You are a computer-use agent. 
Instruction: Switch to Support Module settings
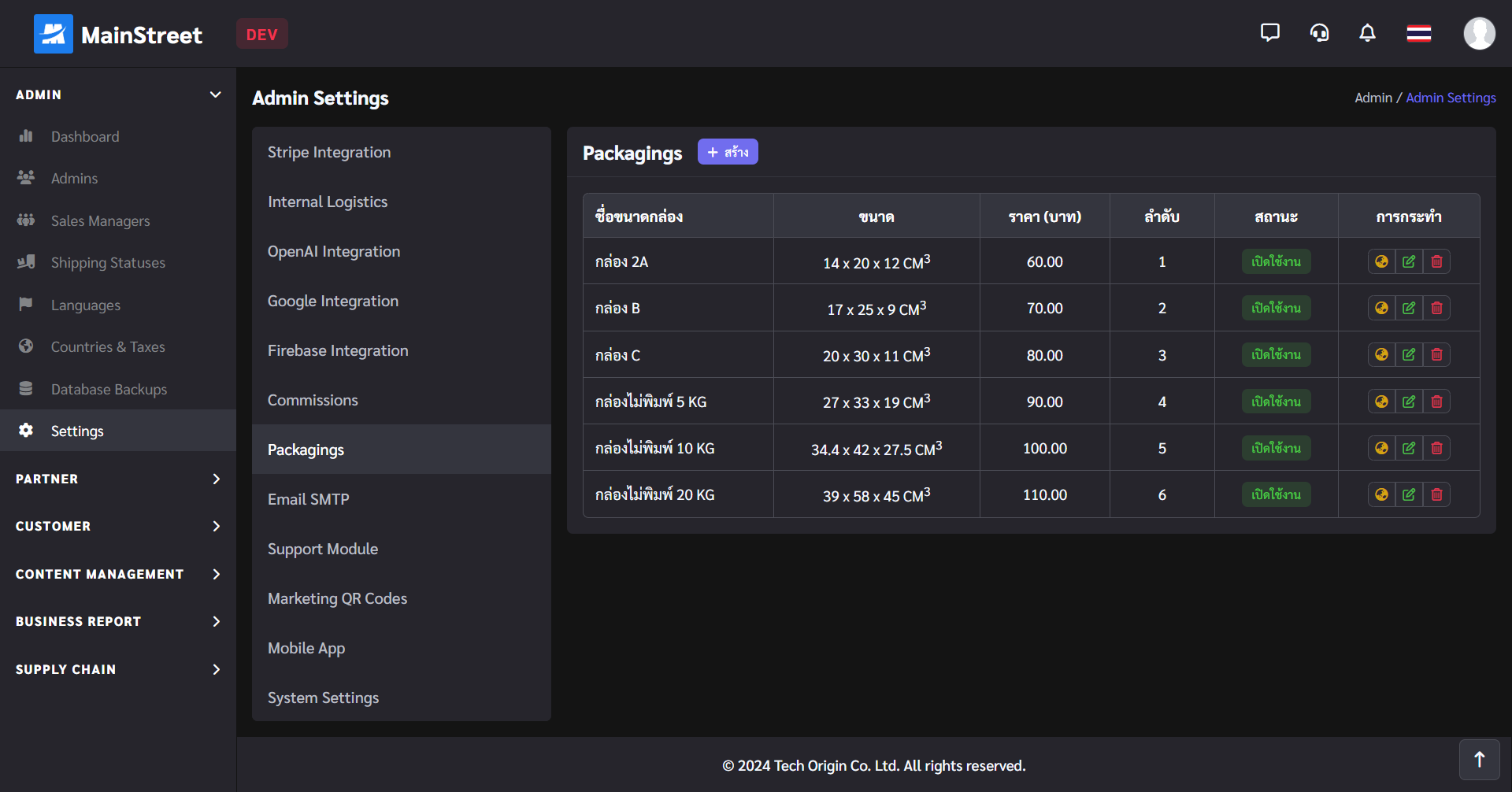tap(402, 549)
